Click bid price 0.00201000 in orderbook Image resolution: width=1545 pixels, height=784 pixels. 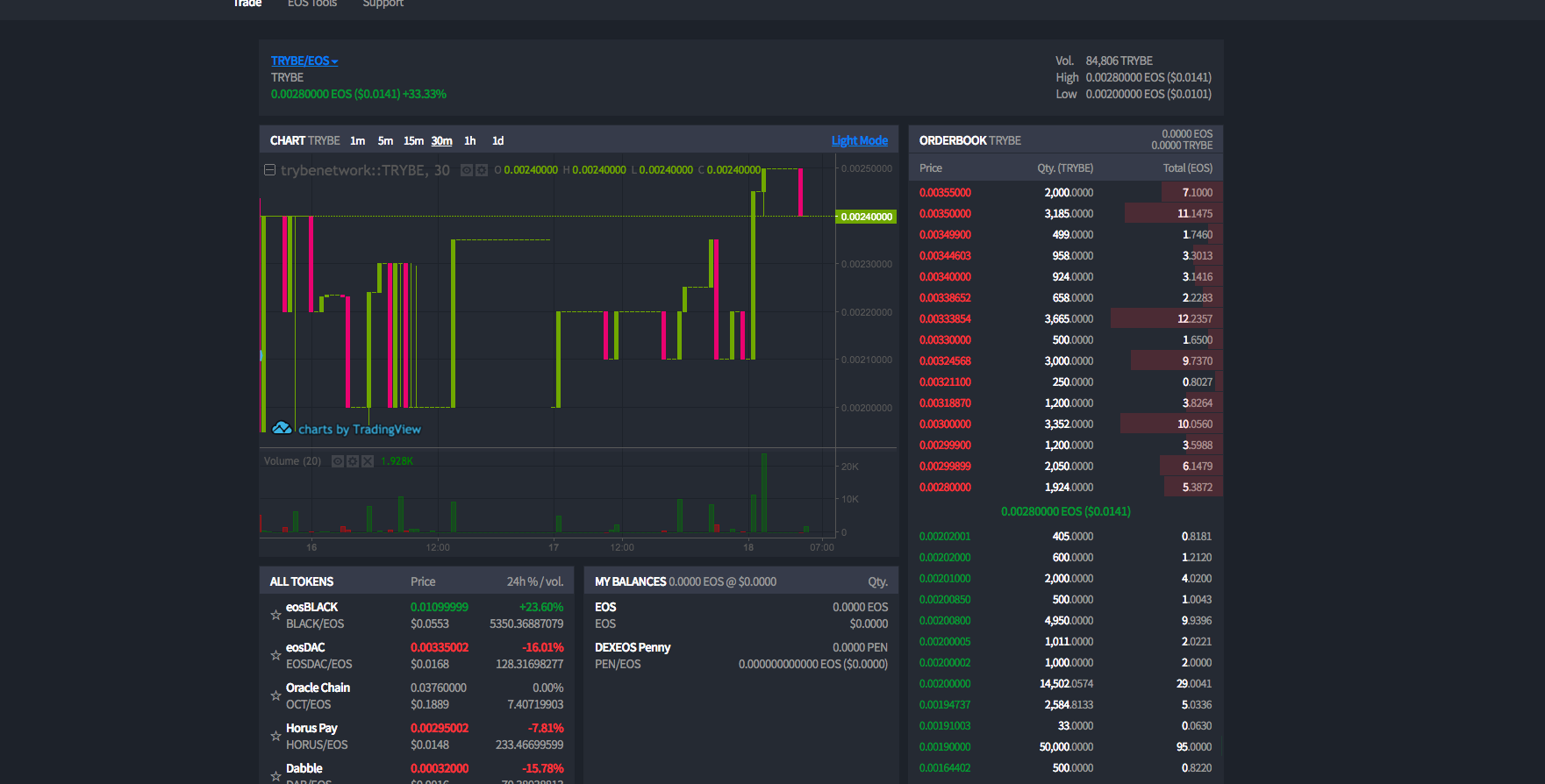[945, 579]
